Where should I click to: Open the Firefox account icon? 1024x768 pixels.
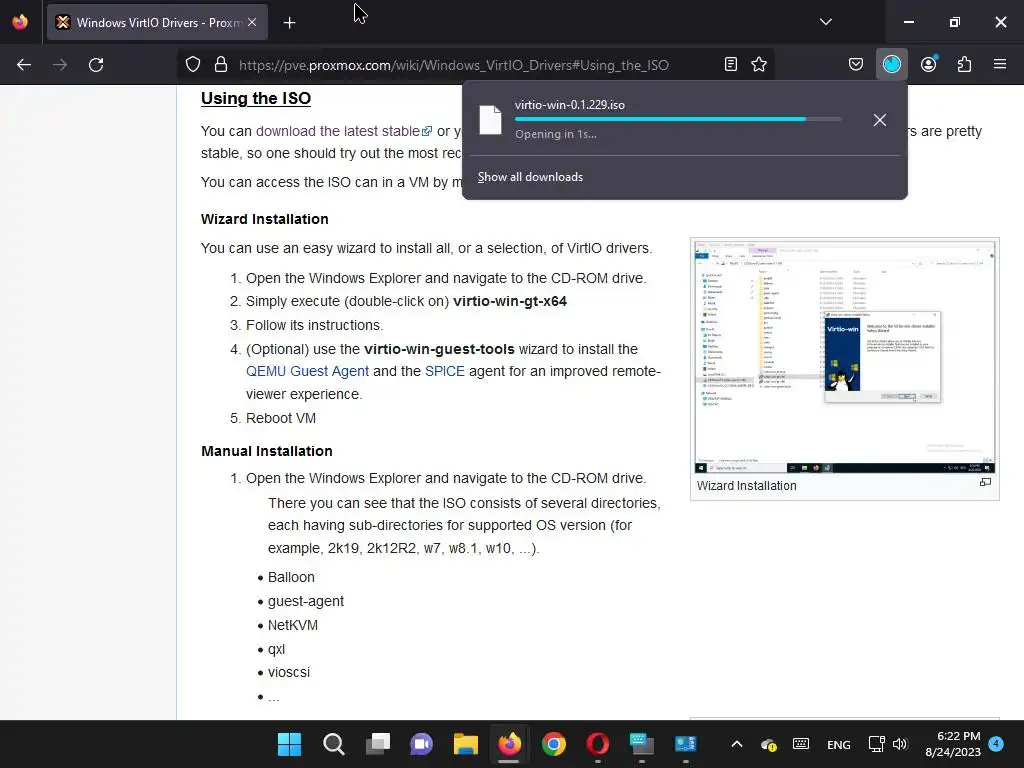click(929, 65)
